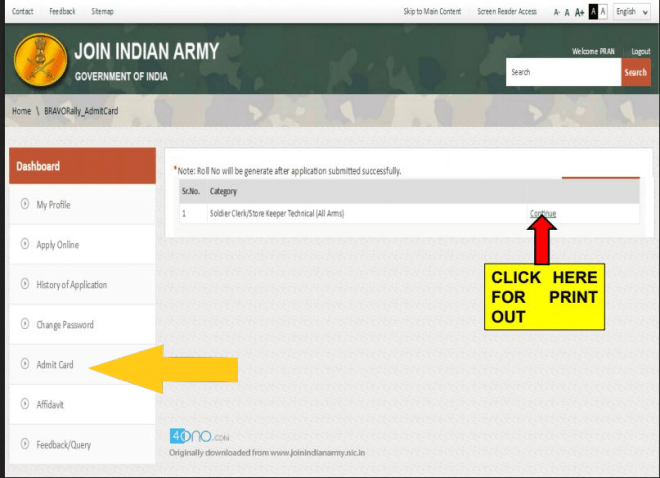660x478 pixels.
Task: Switch to dark high-contrast theme (black A)
Action: click(x=593, y=12)
